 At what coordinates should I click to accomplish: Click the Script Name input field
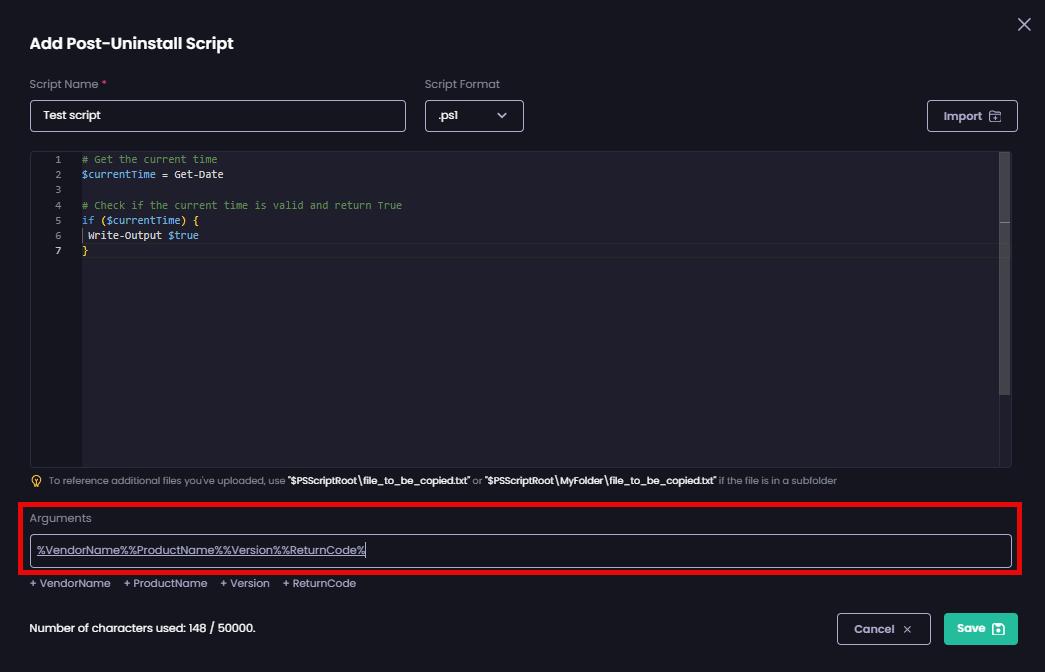(x=217, y=115)
